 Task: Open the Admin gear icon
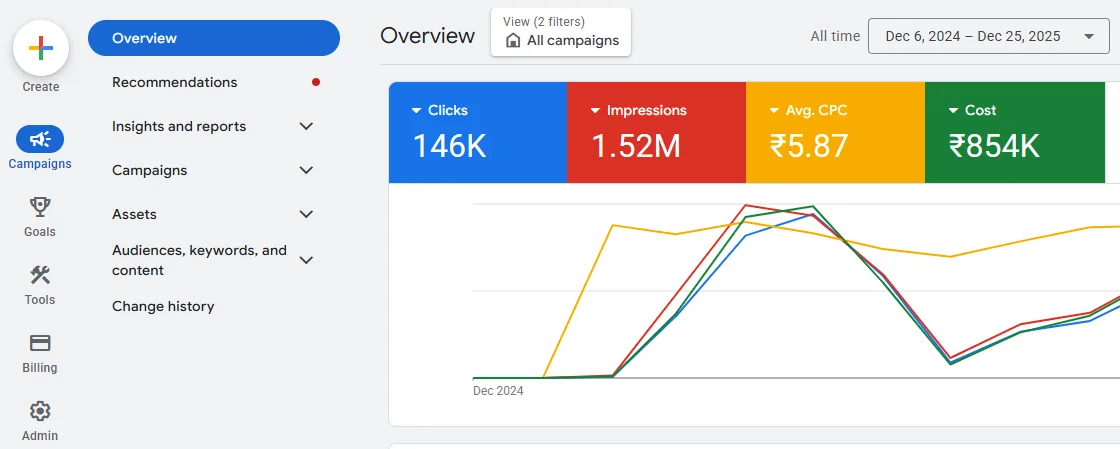click(x=40, y=411)
